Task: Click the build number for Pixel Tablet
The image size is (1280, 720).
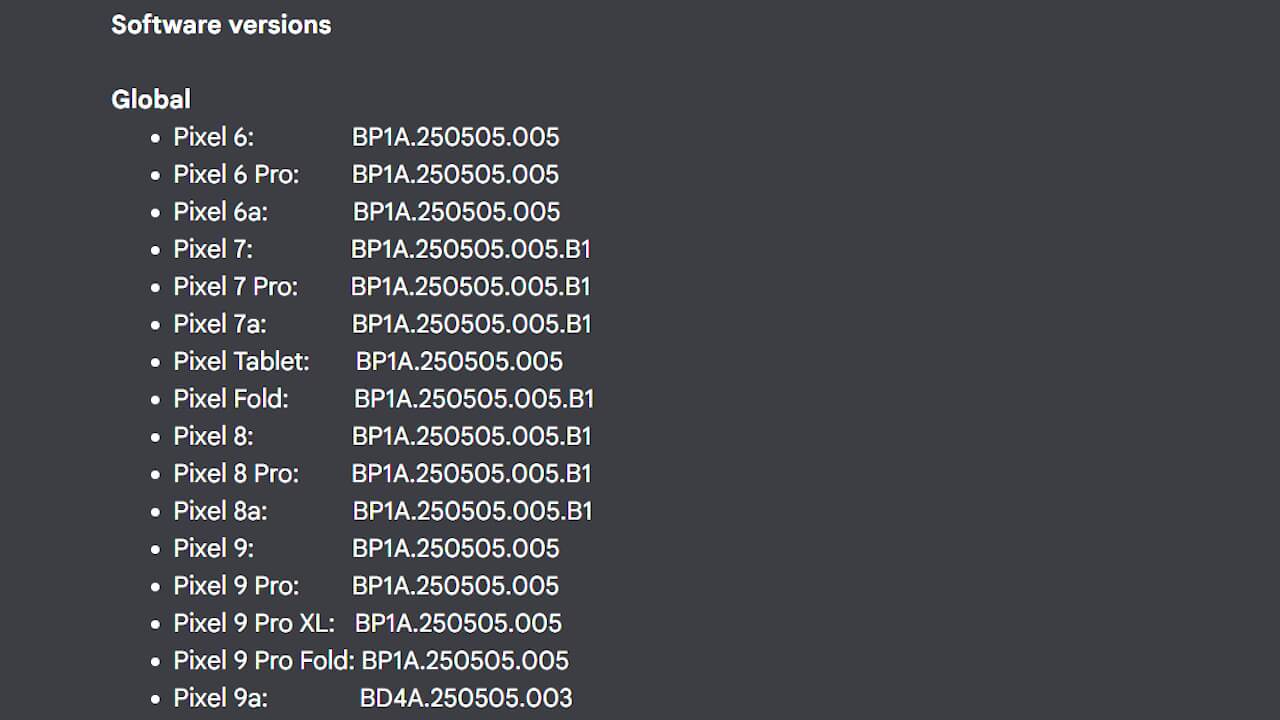Action: (459, 361)
